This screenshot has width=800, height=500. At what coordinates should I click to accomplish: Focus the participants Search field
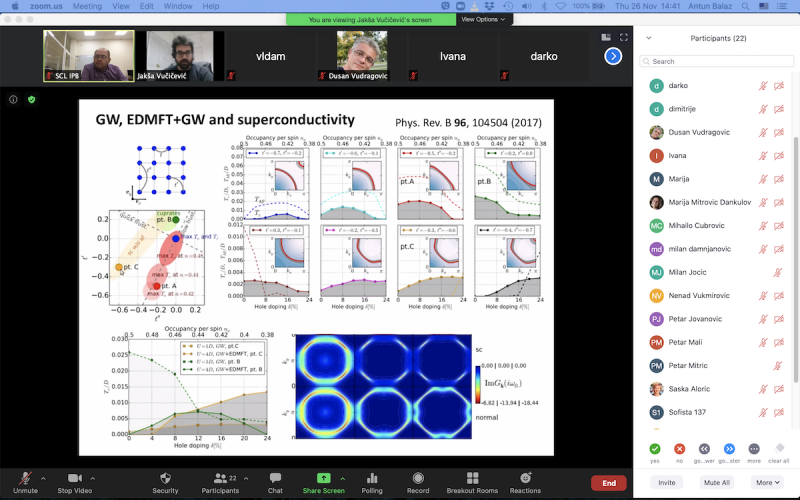click(716, 61)
